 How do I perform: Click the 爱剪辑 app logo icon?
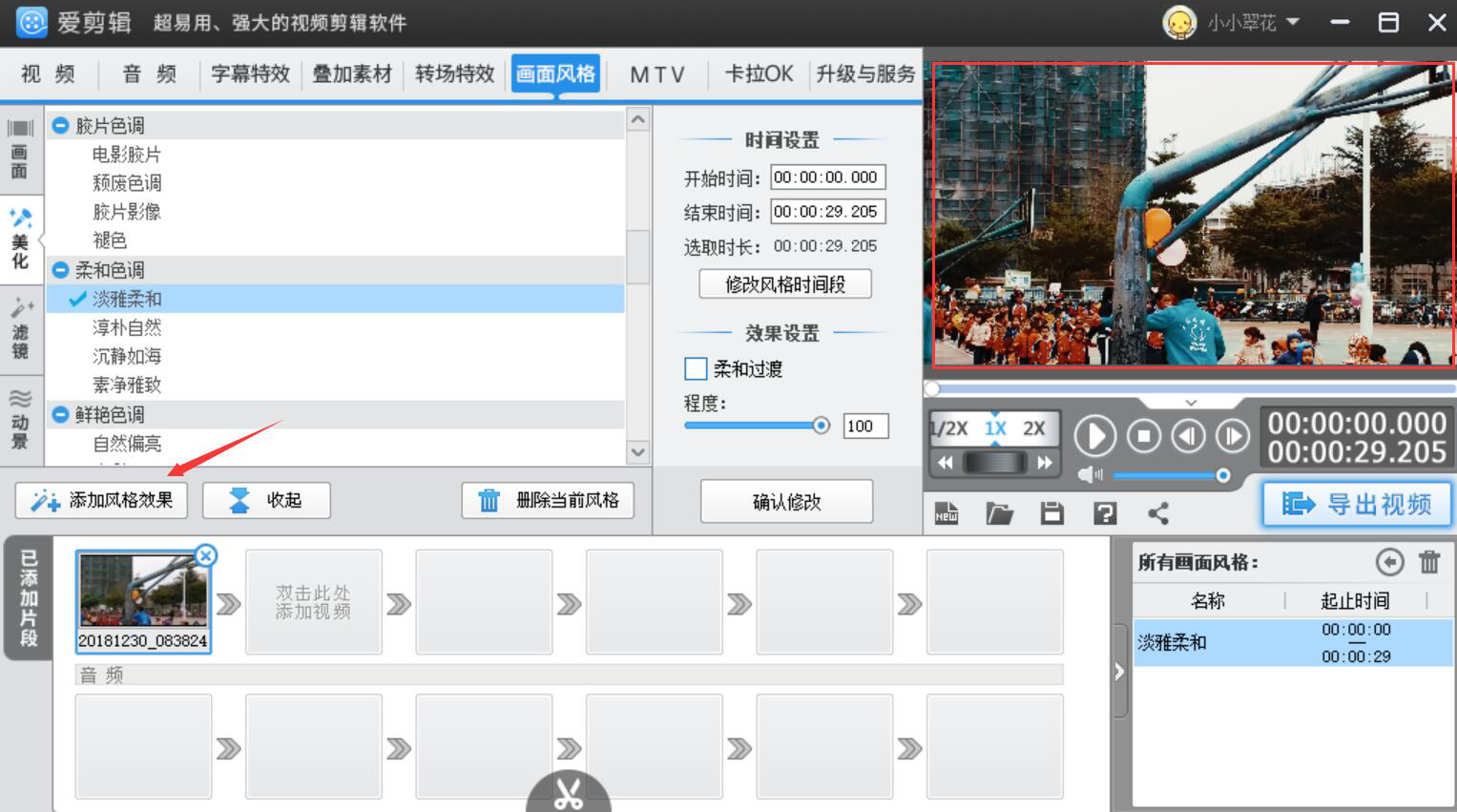[x=31, y=22]
